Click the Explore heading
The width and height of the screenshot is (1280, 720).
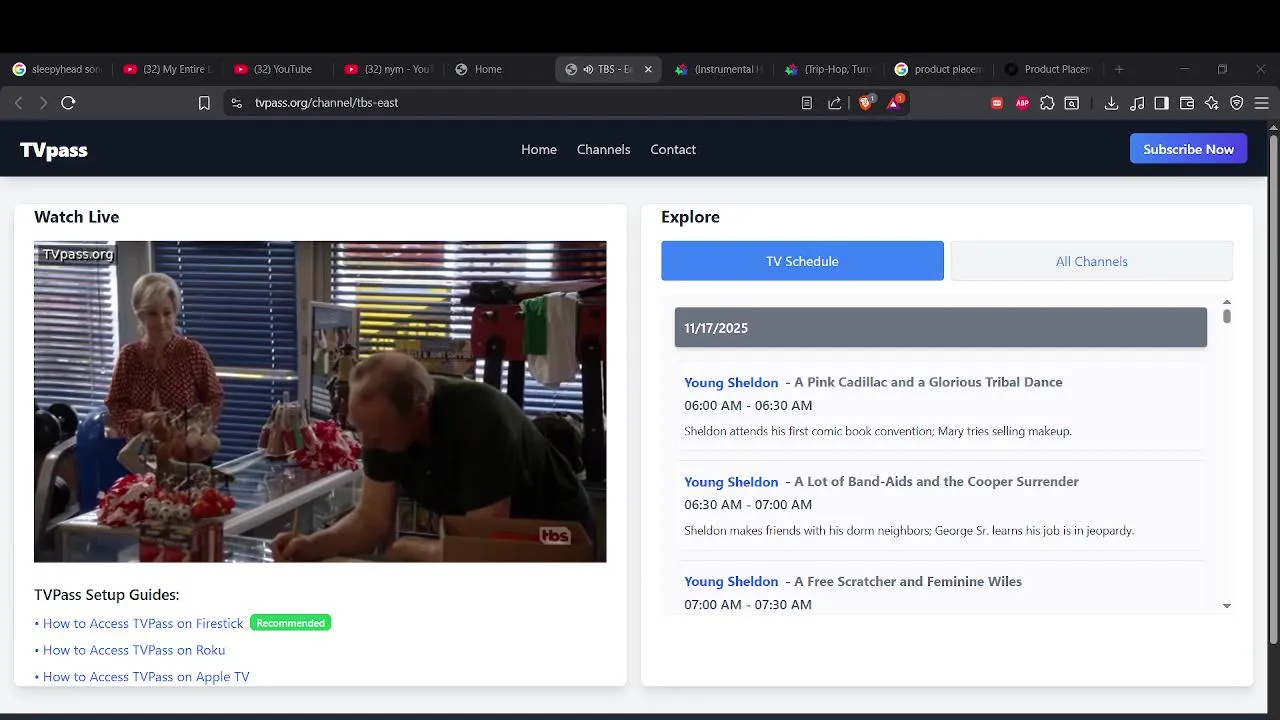point(690,217)
